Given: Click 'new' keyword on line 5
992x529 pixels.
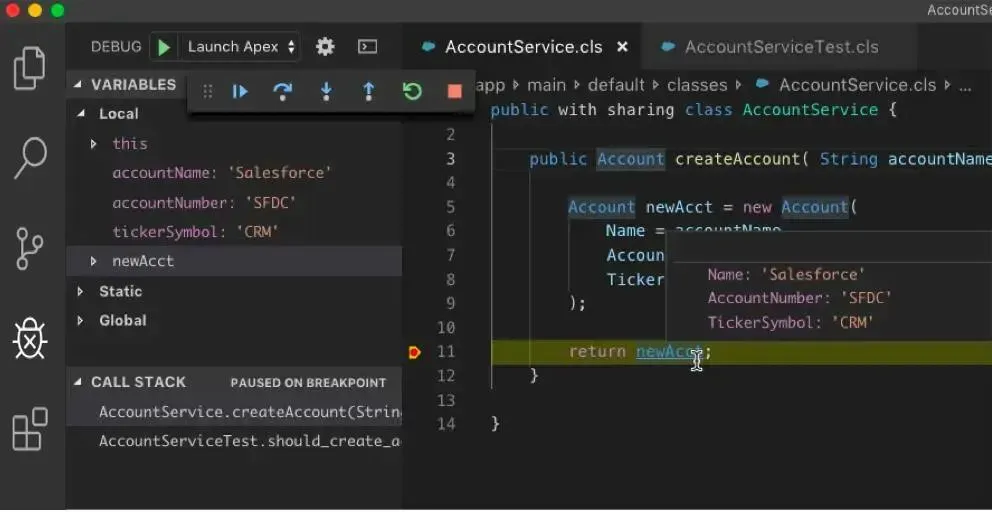Looking at the screenshot, I should 757,207.
